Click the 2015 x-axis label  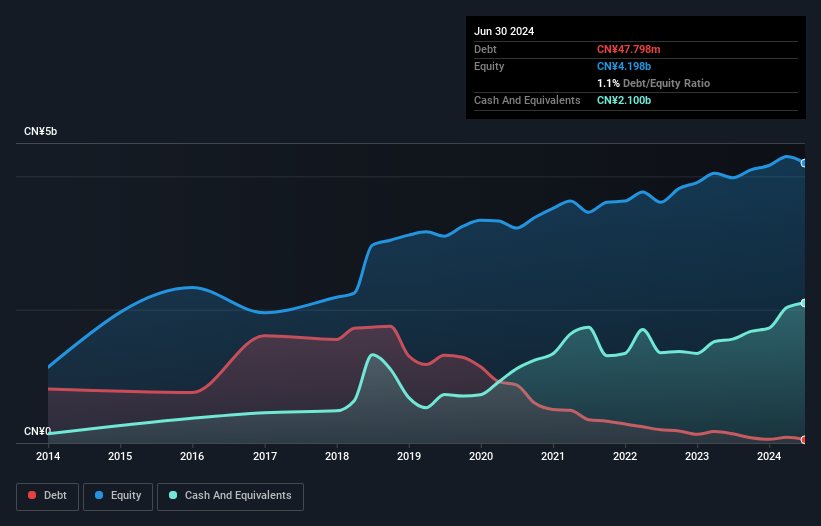(x=120, y=456)
